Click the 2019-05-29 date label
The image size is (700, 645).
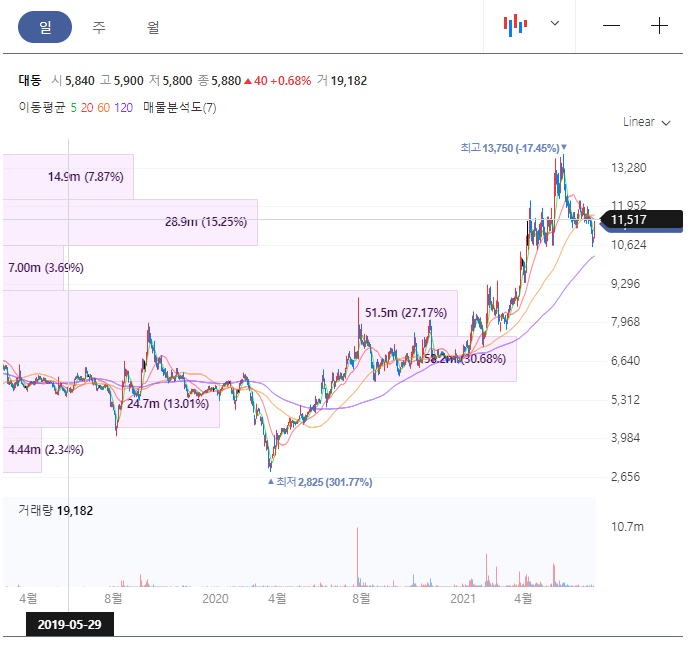pos(70,624)
